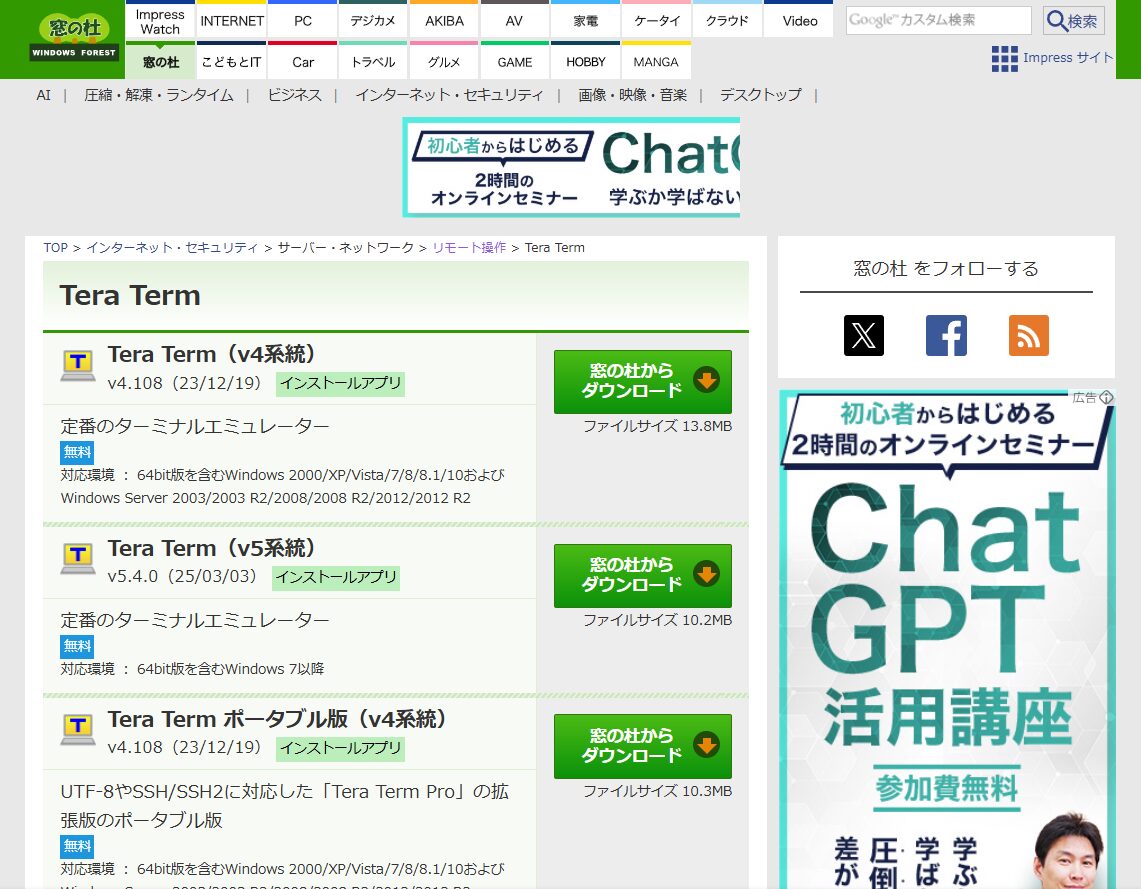The width and height of the screenshot is (1141, 889).
Task: Open the AI category link
Action: click(x=43, y=95)
